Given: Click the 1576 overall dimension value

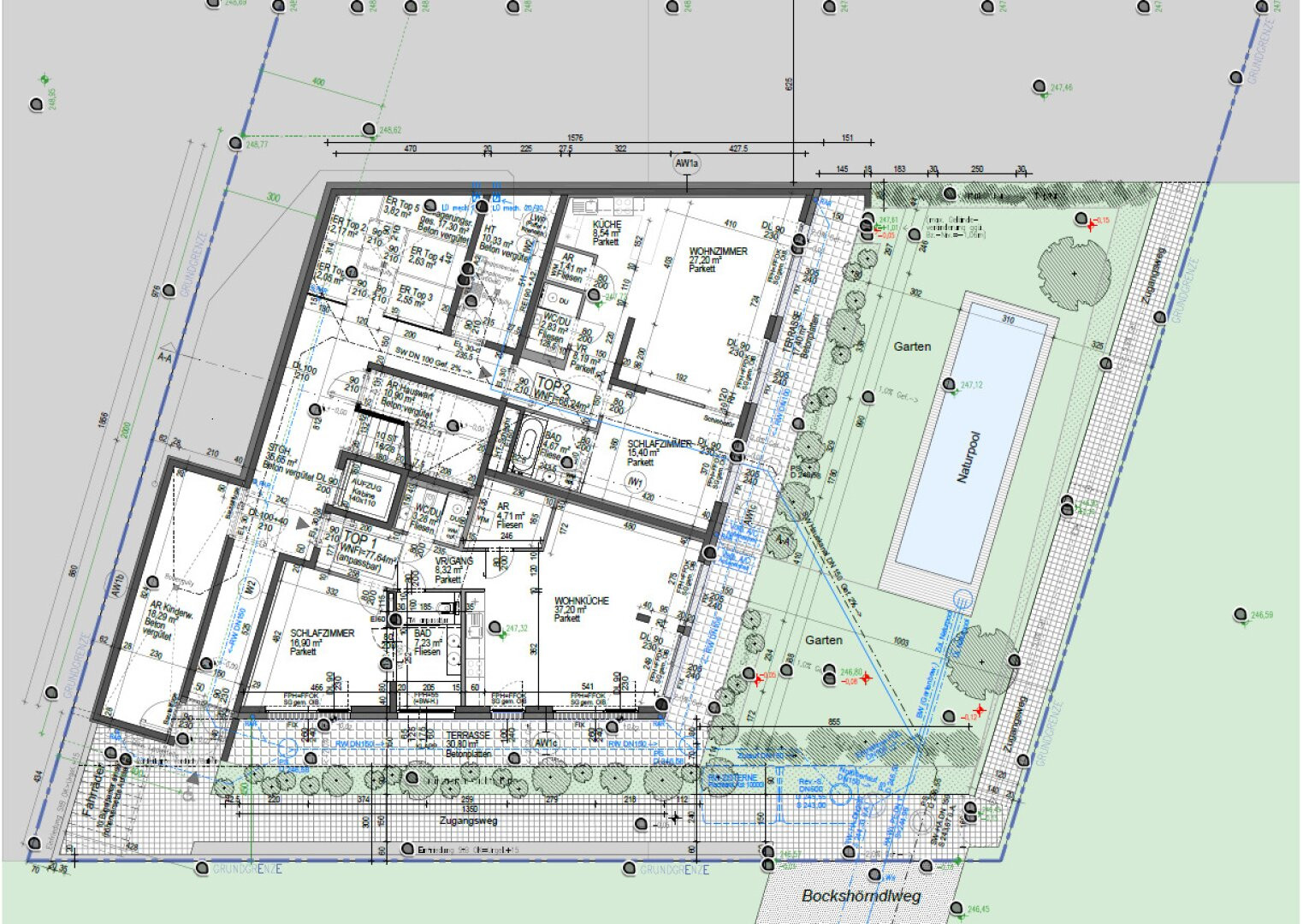Looking at the screenshot, I should coord(575,139).
